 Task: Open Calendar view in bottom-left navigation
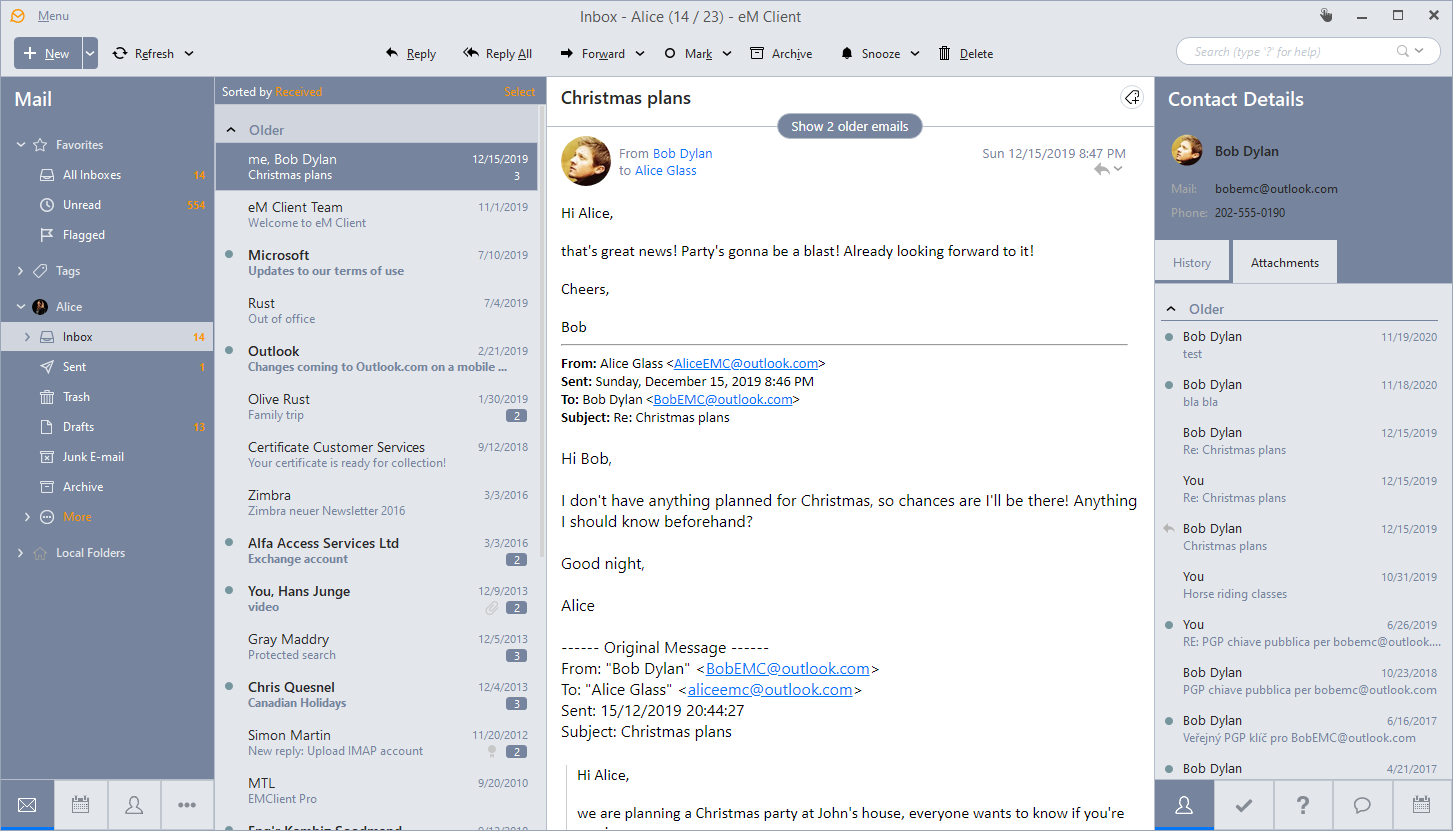pyautogui.click(x=80, y=805)
